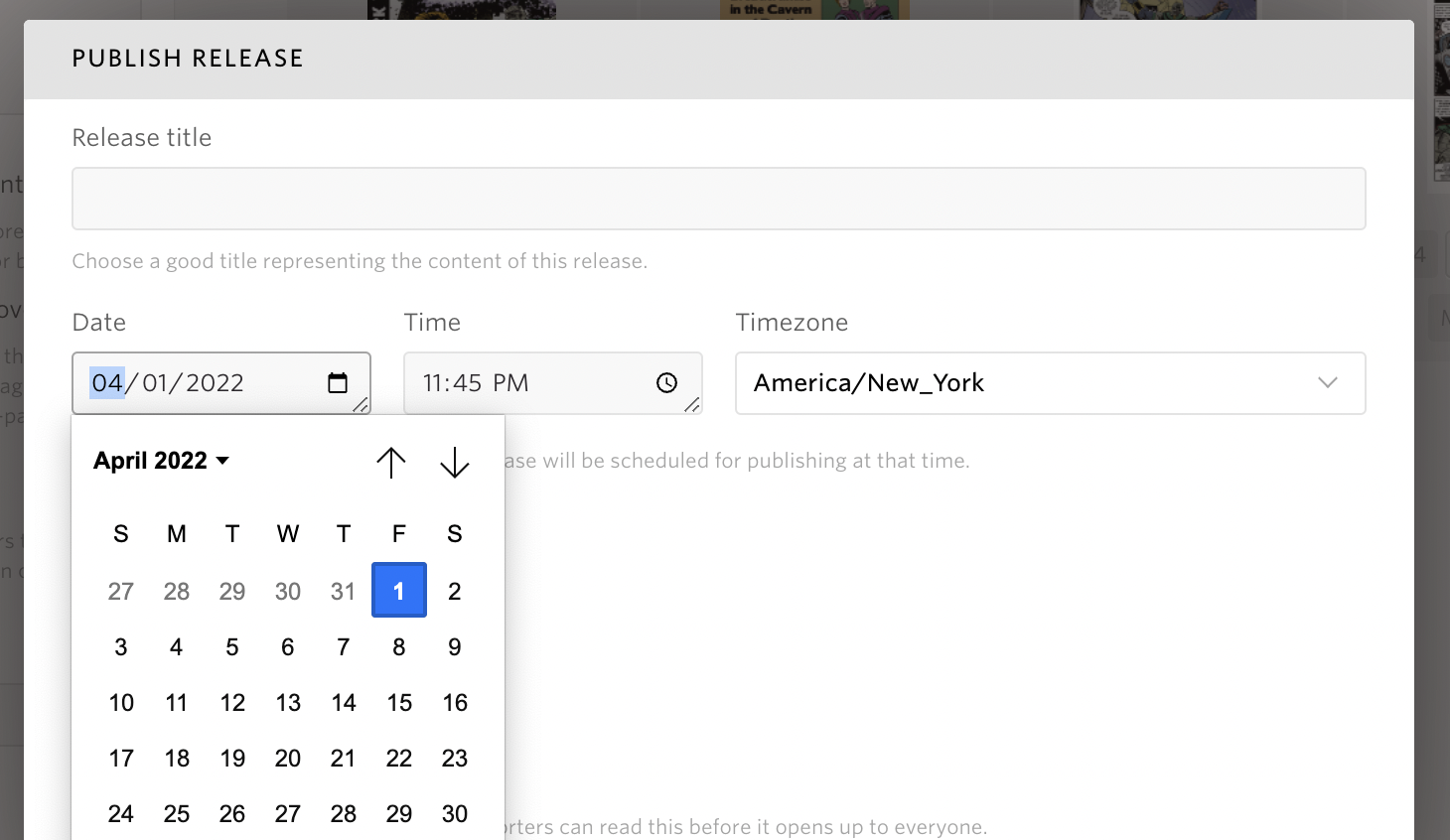Select April 8 in the calendar
Viewport: 1450px width, 840px height.
(x=399, y=646)
